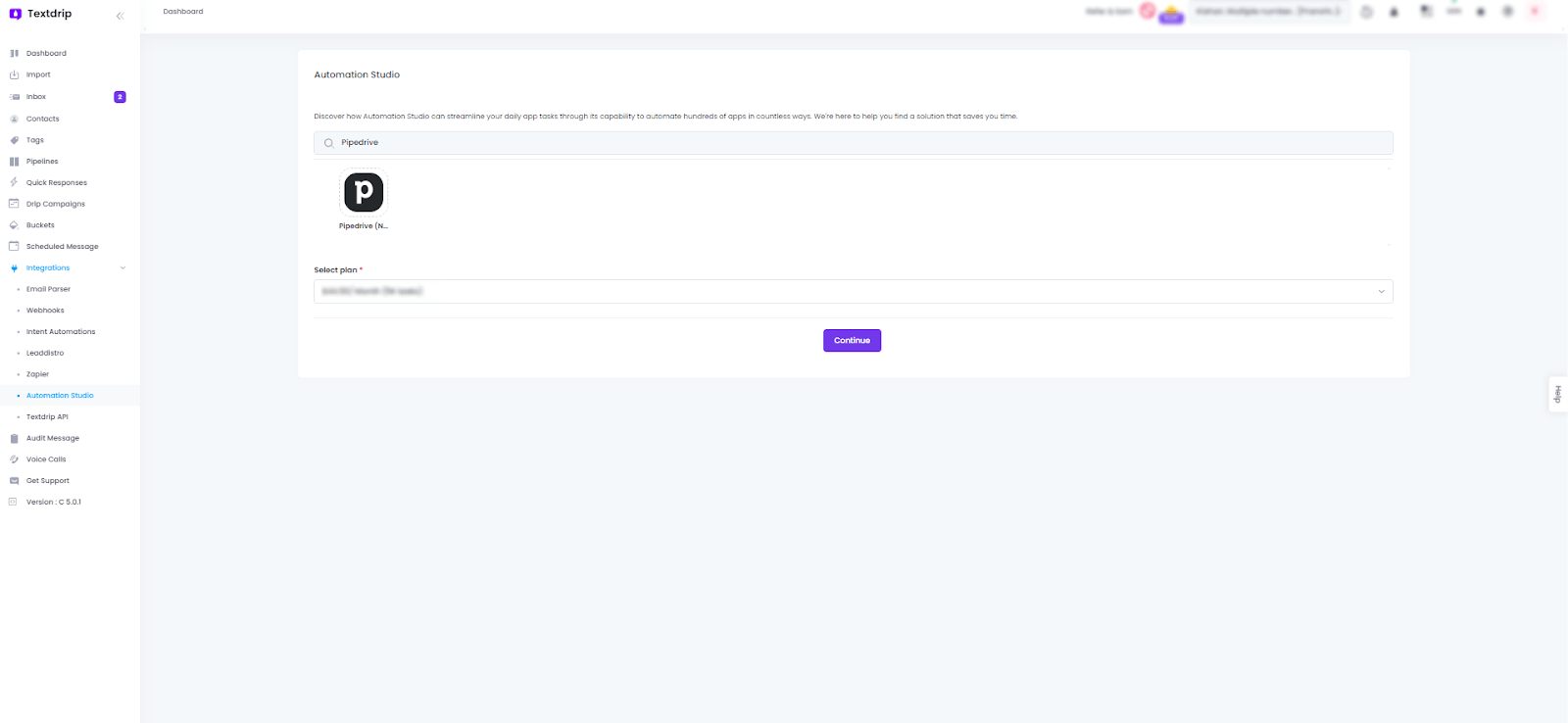Click the Continue button
1568x723 pixels.
tap(852, 340)
